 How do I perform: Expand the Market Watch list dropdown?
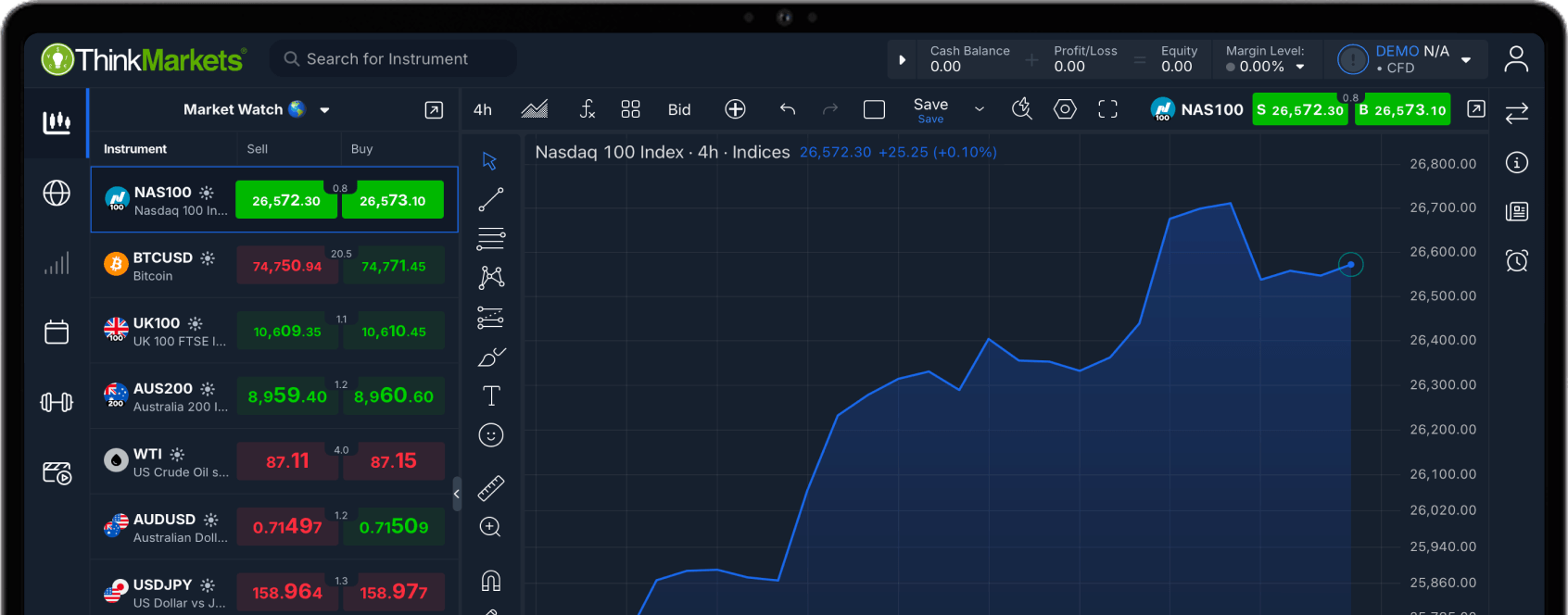pos(325,110)
